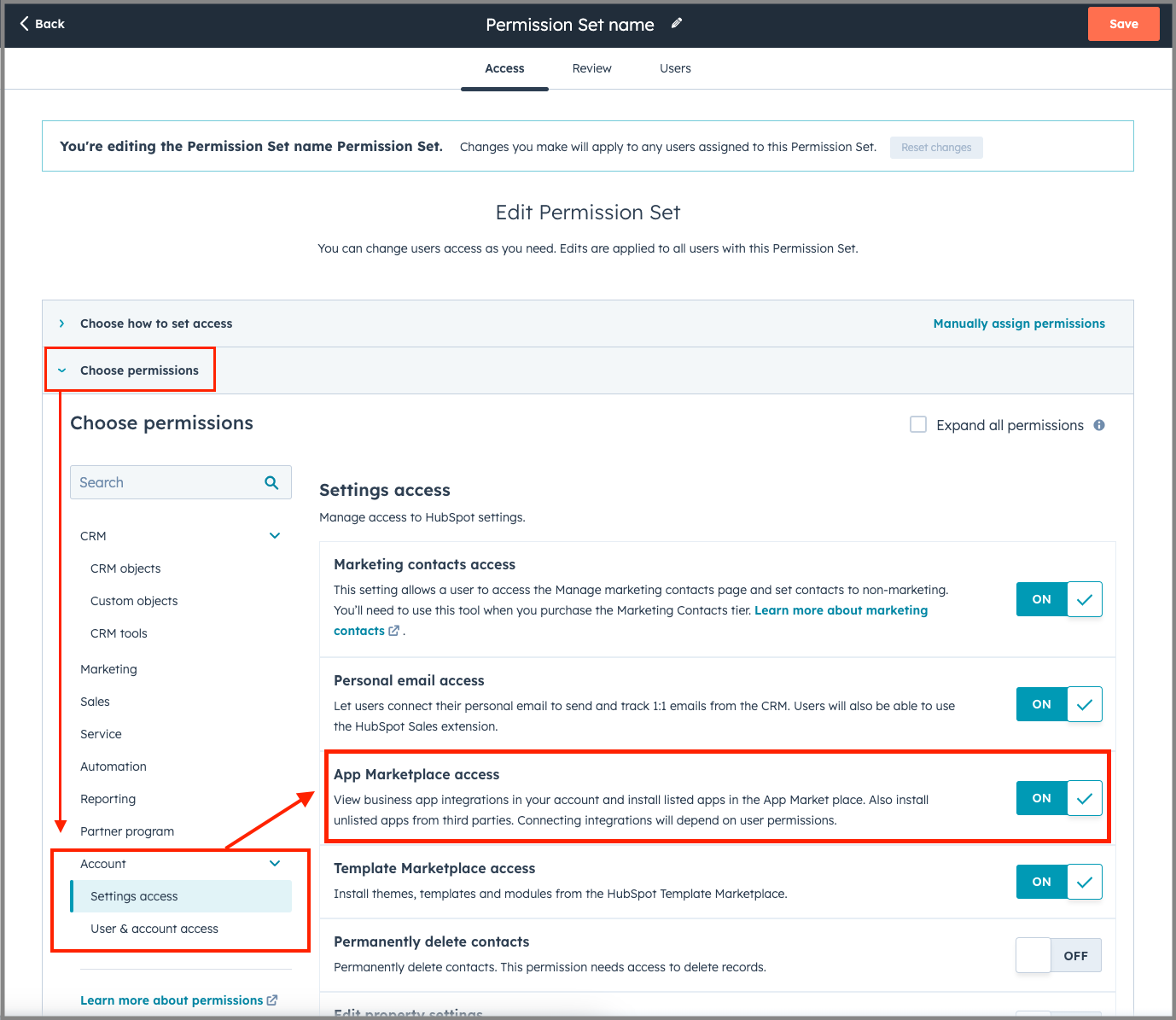1176x1020 pixels.
Task: Click the Permission Set name title
Action: click(570, 25)
